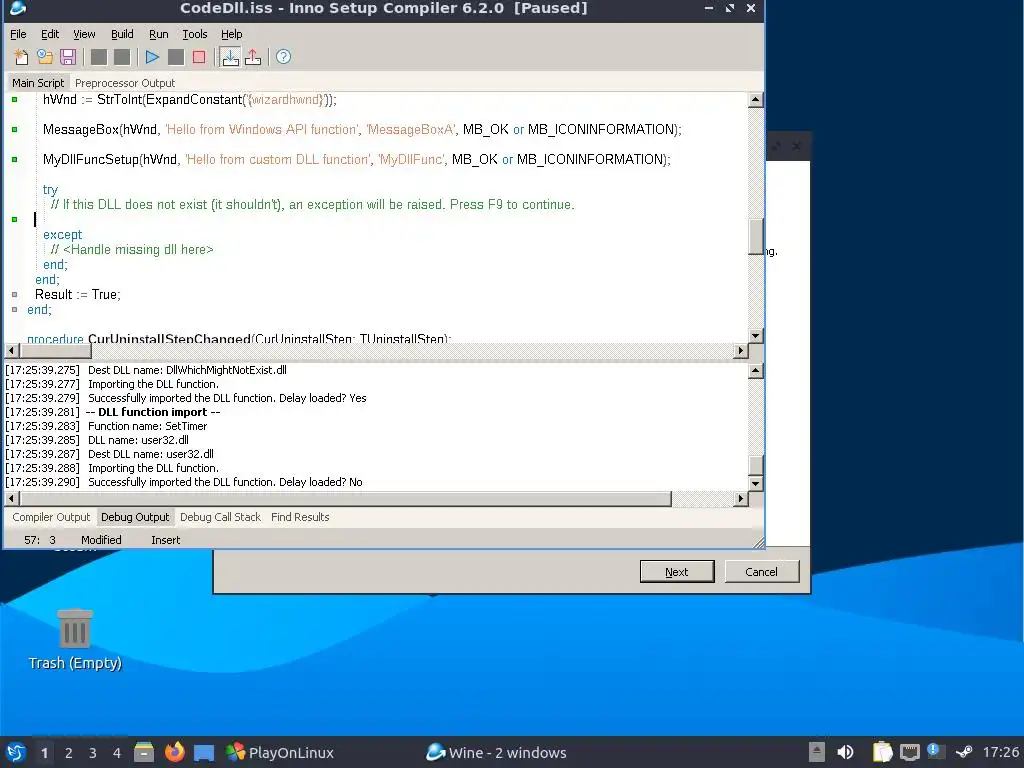Click the debug output scroll-down arrow

(x=756, y=484)
